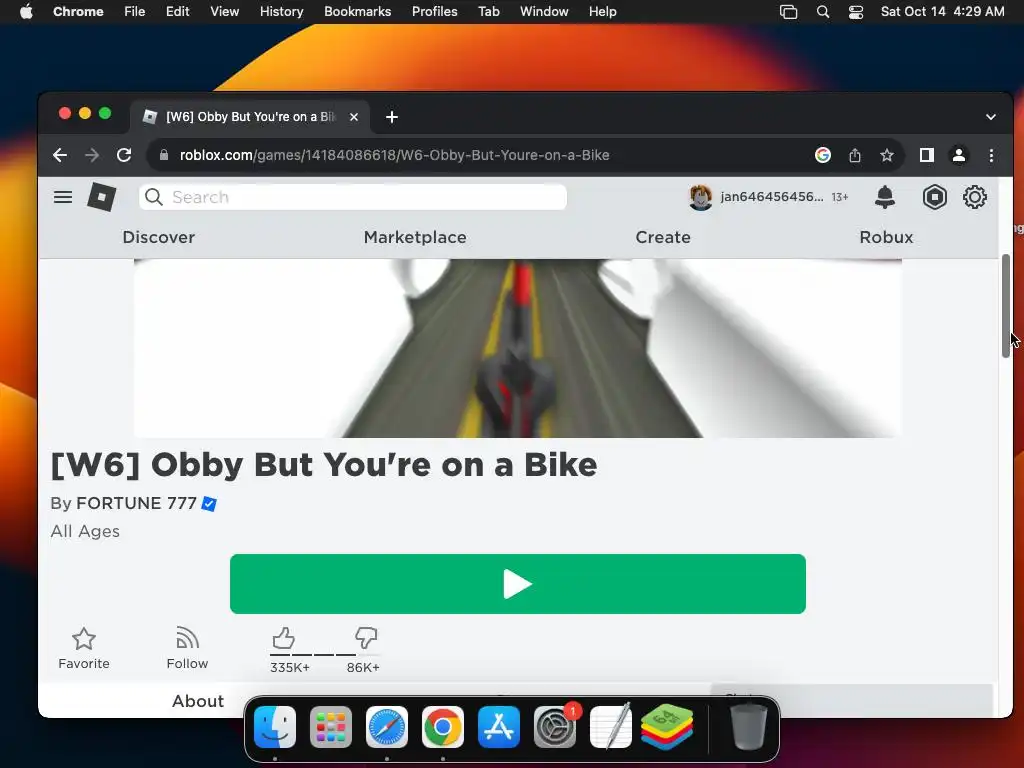The height and width of the screenshot is (768, 1024).
Task: Open the Robux balance hexagon icon
Action: (x=935, y=197)
